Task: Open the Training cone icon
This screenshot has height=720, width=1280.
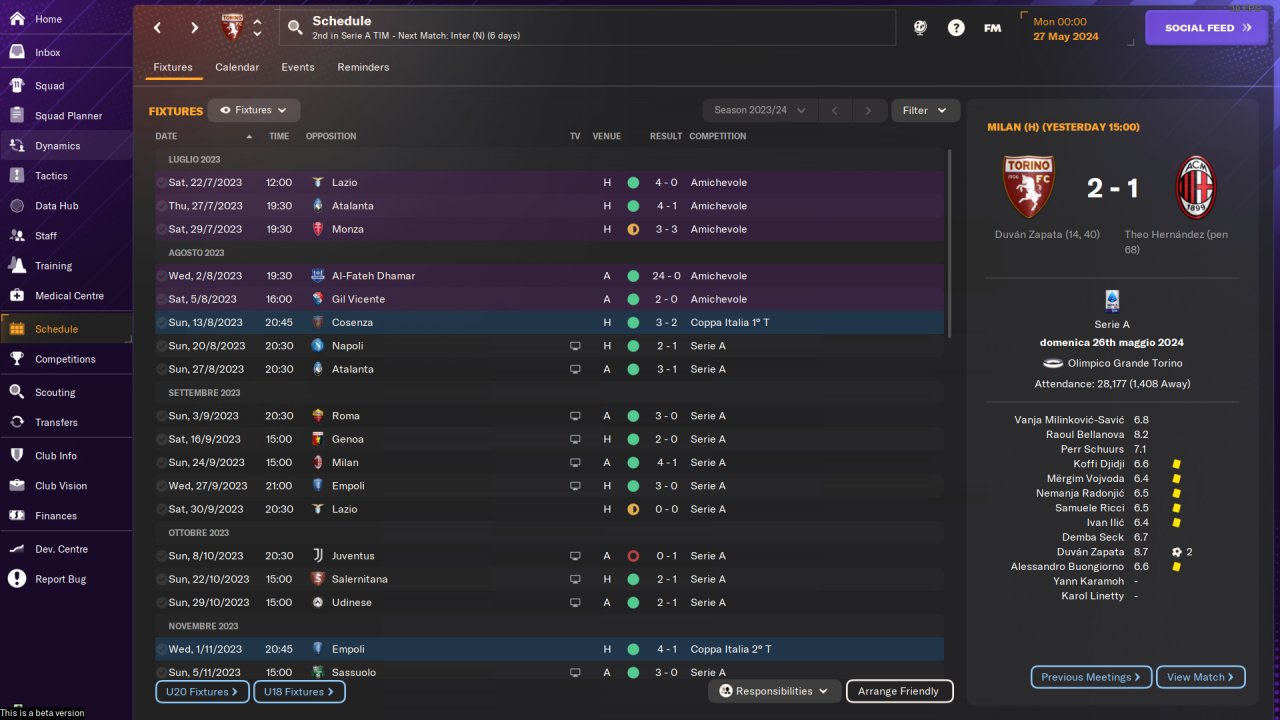Action: (16, 265)
